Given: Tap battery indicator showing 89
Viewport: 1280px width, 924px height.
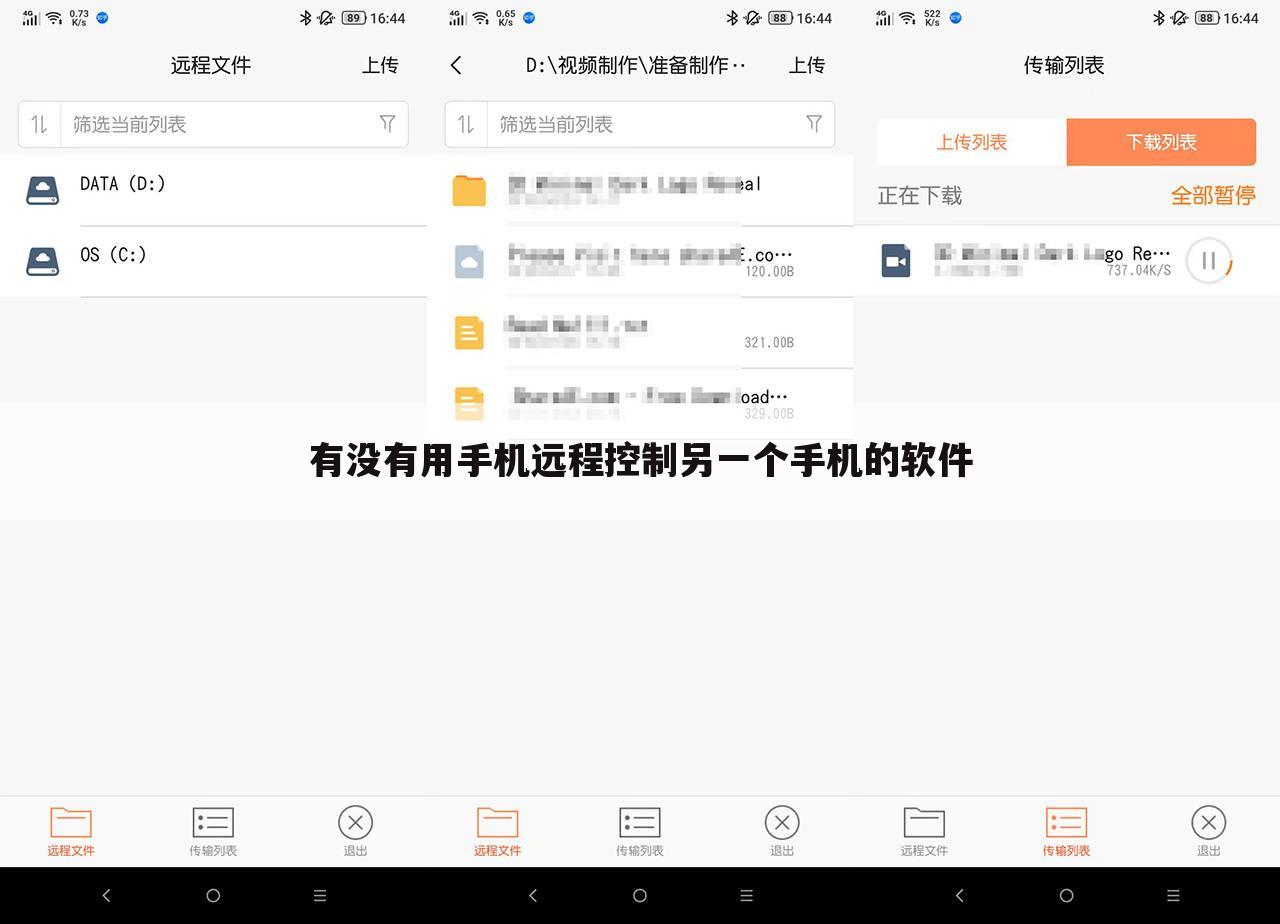Looking at the screenshot, I should pyautogui.click(x=354, y=18).
